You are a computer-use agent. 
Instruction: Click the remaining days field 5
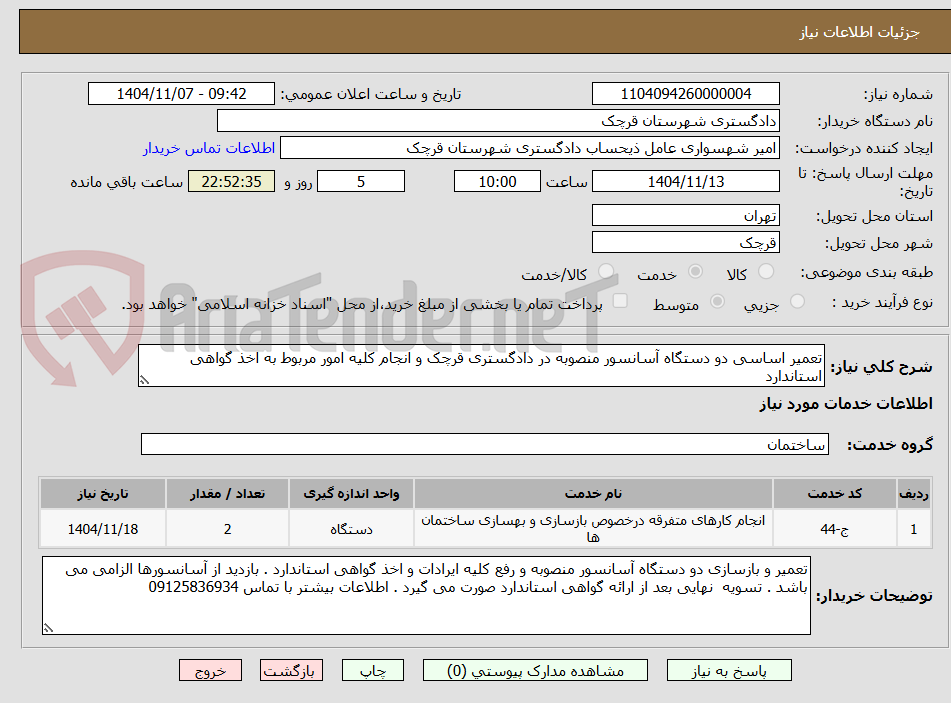click(361, 181)
